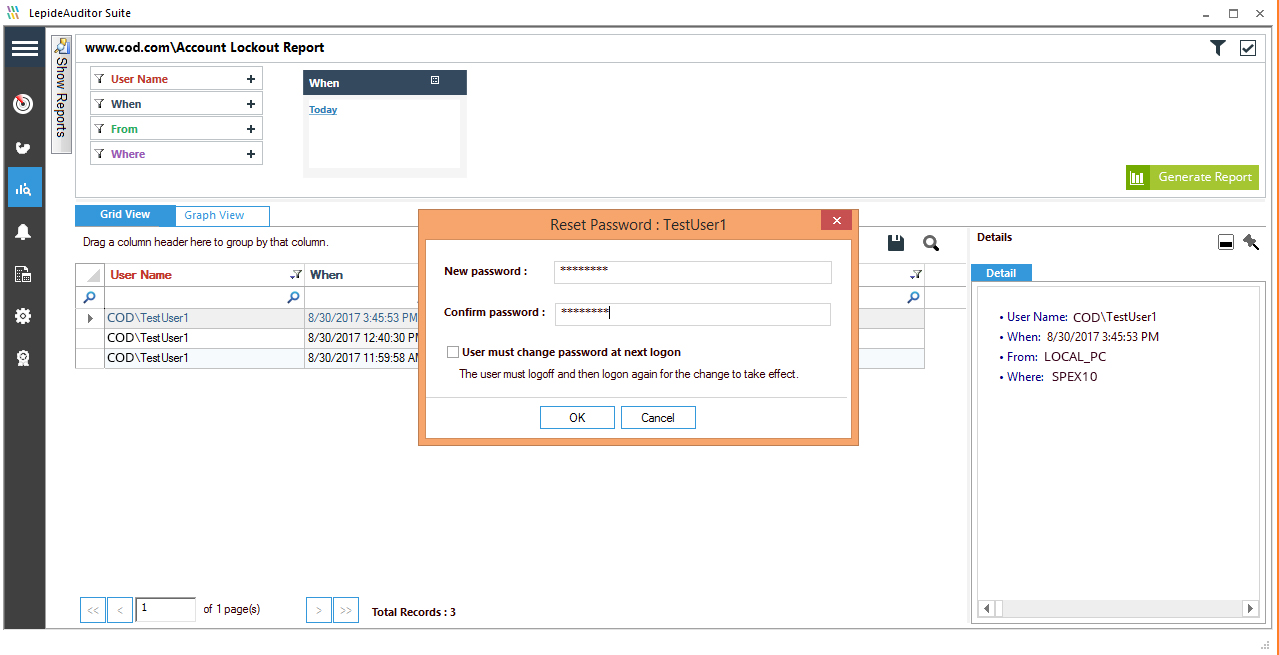The height and width of the screenshot is (655, 1279).
Task: Click the pin icon in Details pane
Action: 1251,242
